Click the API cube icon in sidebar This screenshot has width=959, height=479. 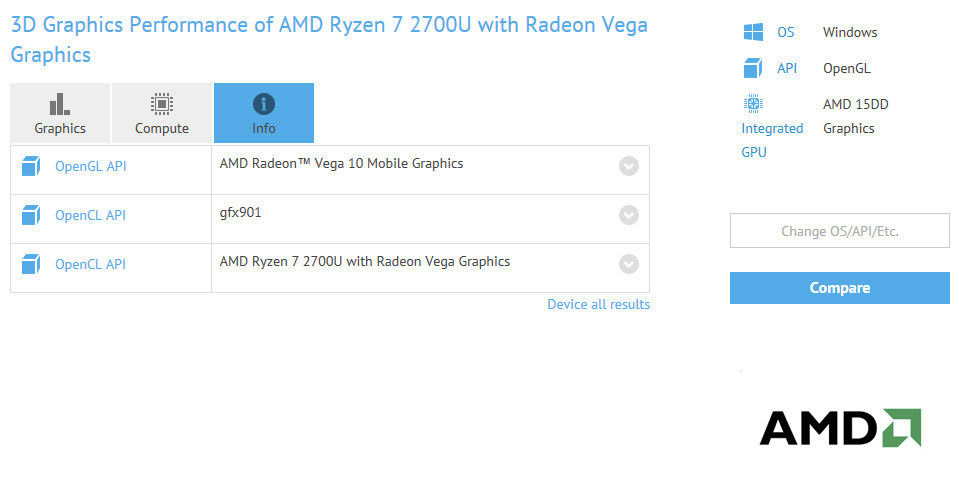click(x=753, y=69)
